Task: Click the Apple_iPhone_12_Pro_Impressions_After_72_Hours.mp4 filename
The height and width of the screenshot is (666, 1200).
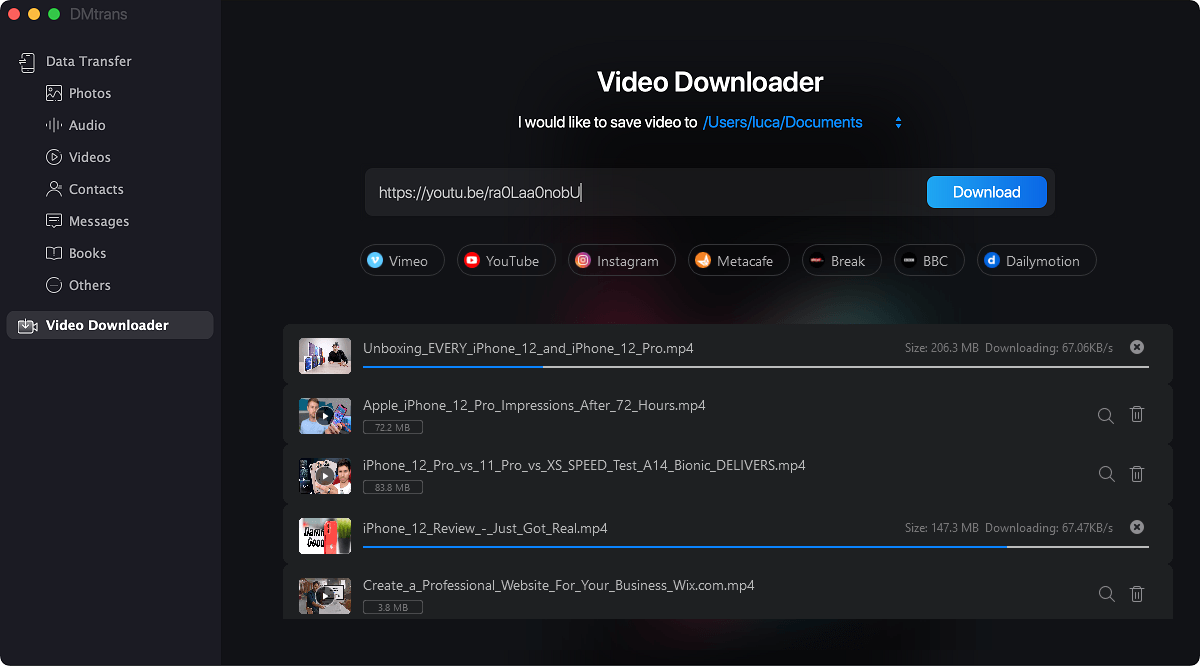Action: point(534,405)
